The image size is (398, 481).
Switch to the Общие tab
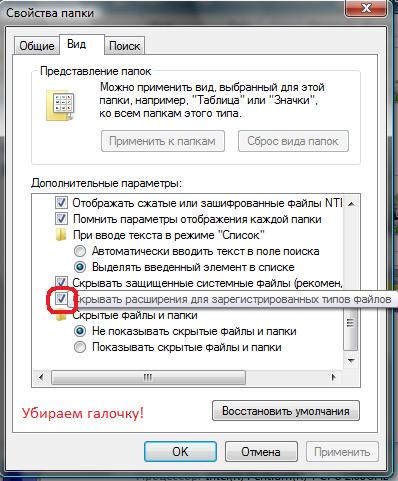[x=37, y=46]
